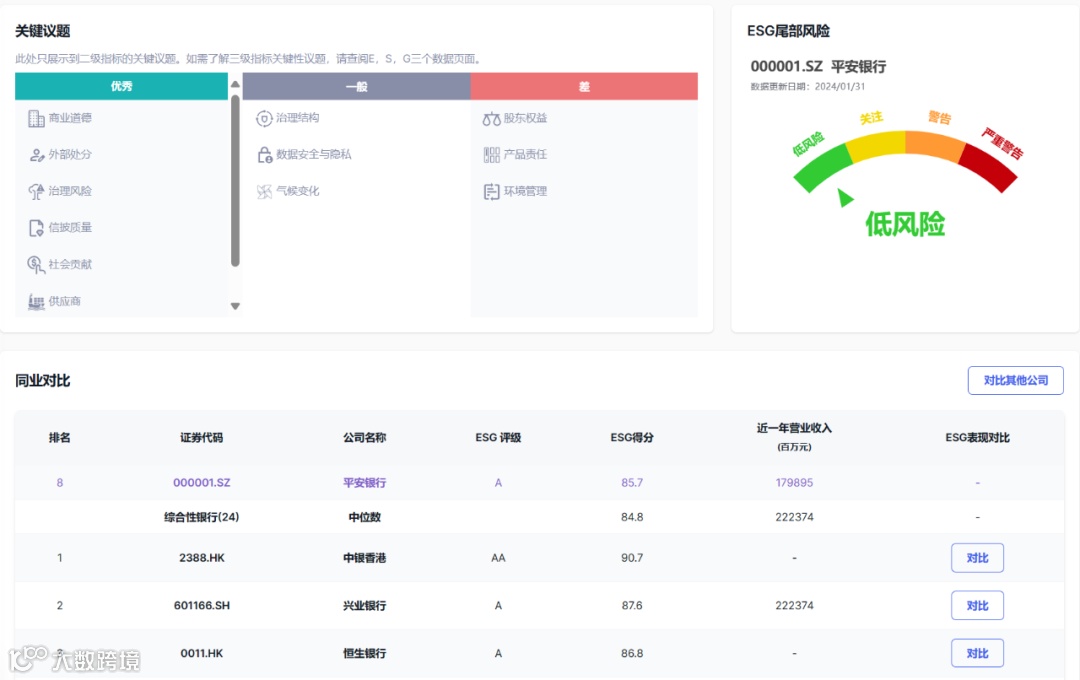The height and width of the screenshot is (680, 1080).
Task: Click the AA rating cell
Action: pos(498,558)
